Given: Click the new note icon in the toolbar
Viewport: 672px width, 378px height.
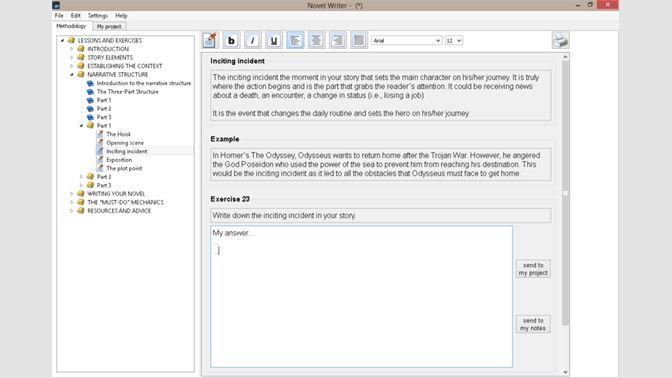Looking at the screenshot, I should [210, 40].
